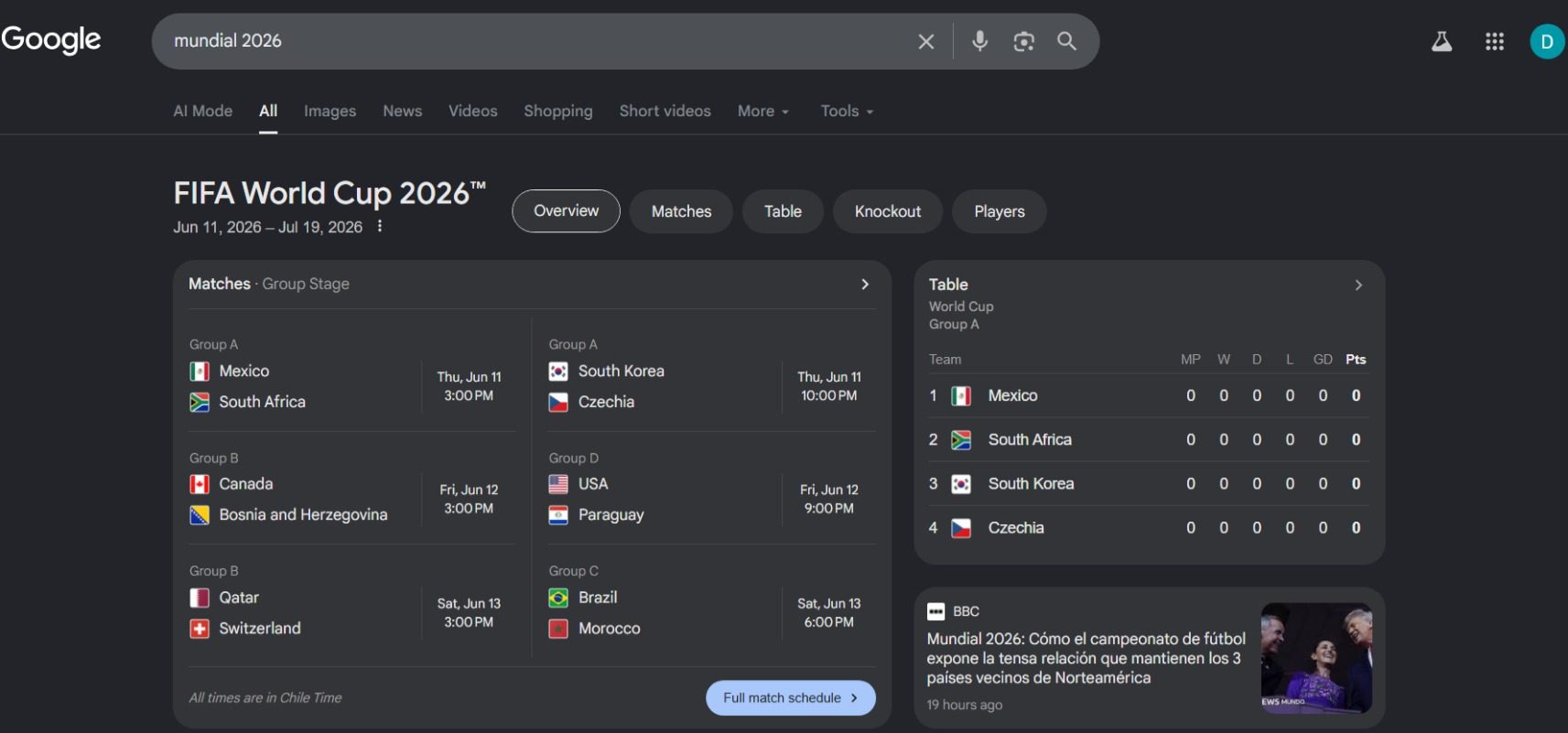Screen dimensions: 1568x733
Task: Open the Videos search tab
Action: (x=473, y=111)
